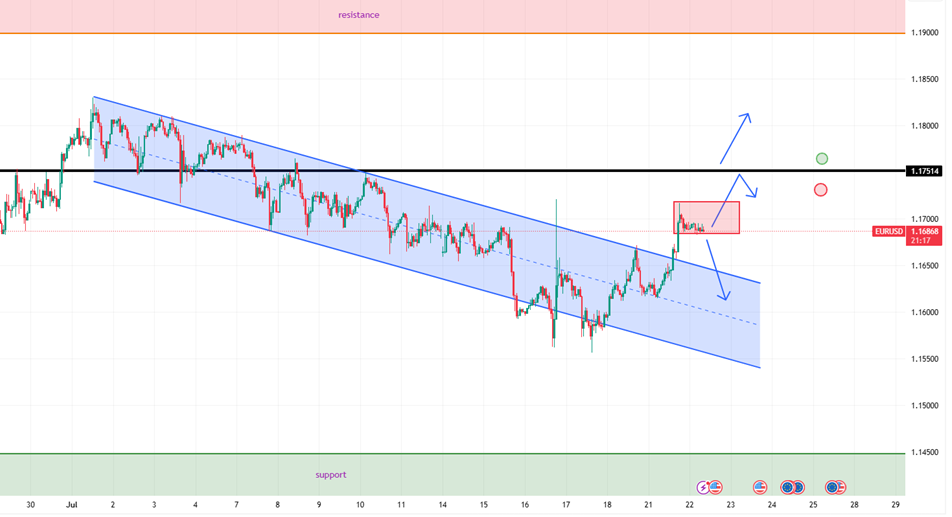The height and width of the screenshot is (517, 952).
Task: Click date 10 on the time axis
Action: pos(360,505)
